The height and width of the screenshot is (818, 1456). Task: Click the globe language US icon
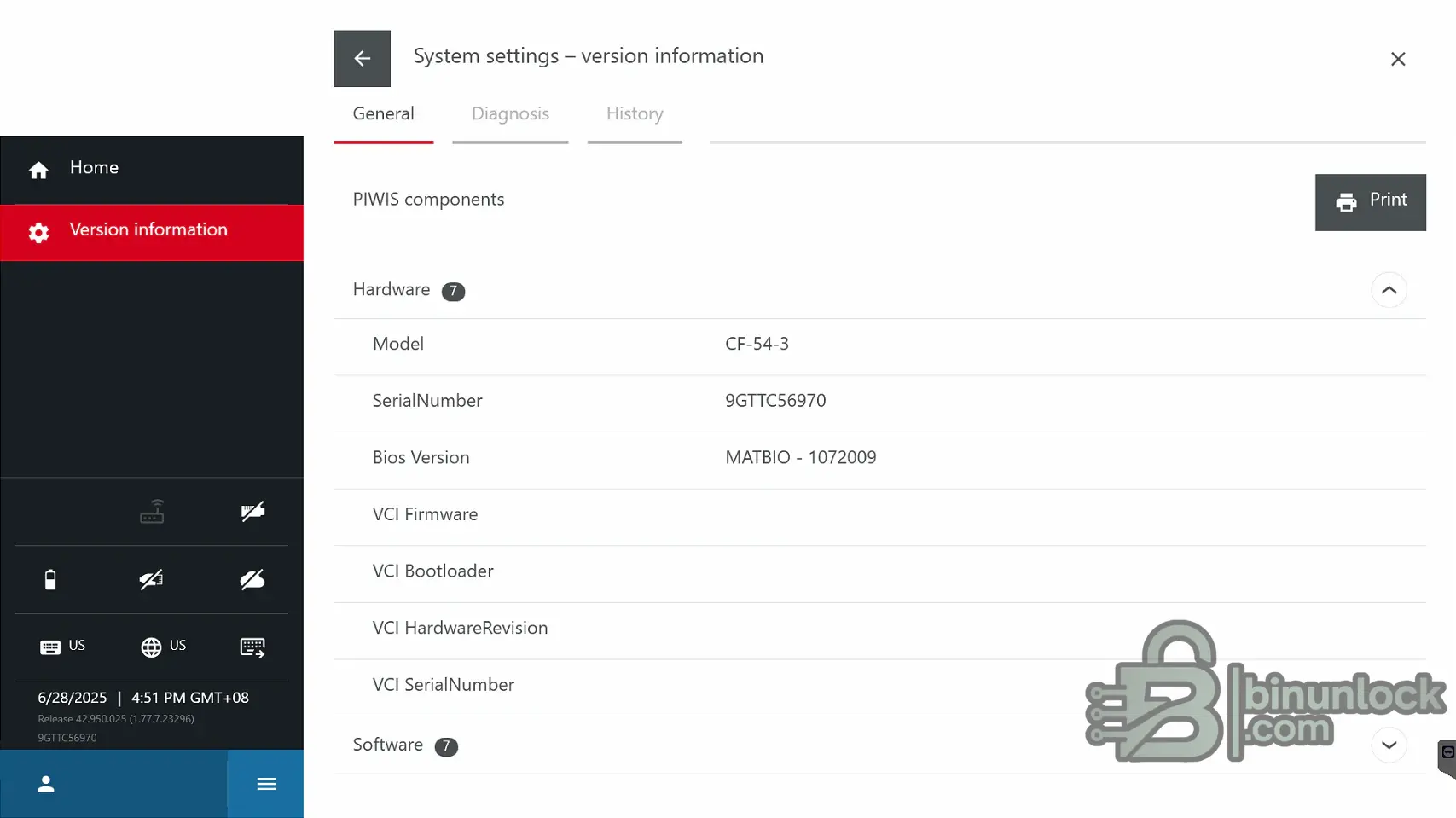pyautogui.click(x=163, y=647)
